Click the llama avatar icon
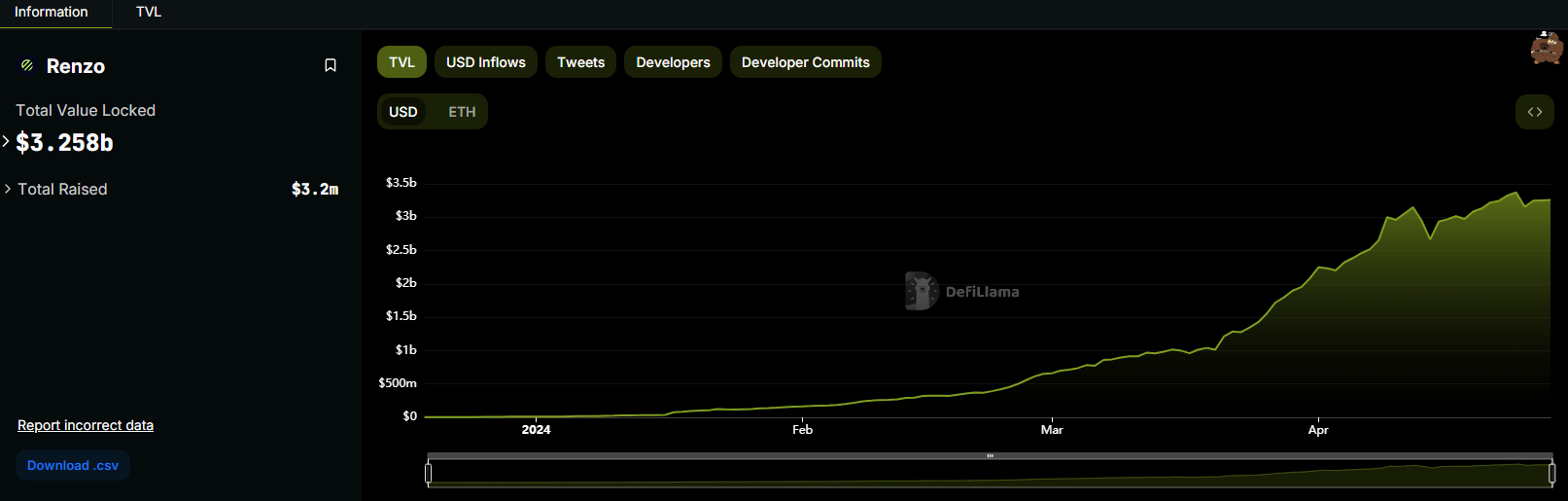Screen dimensions: 1568x501 click(x=1547, y=48)
